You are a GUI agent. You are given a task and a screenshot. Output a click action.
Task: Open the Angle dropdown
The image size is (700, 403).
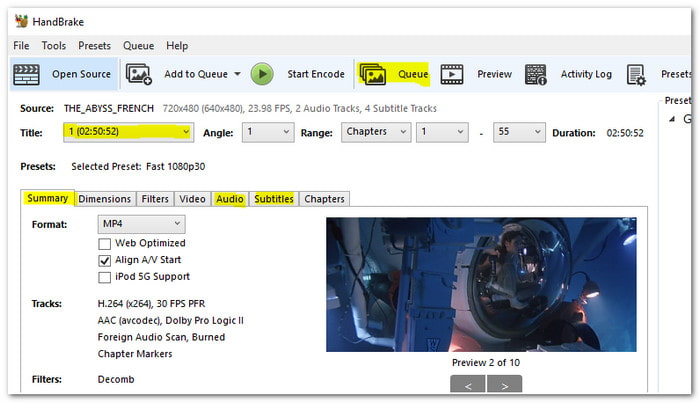coord(268,132)
